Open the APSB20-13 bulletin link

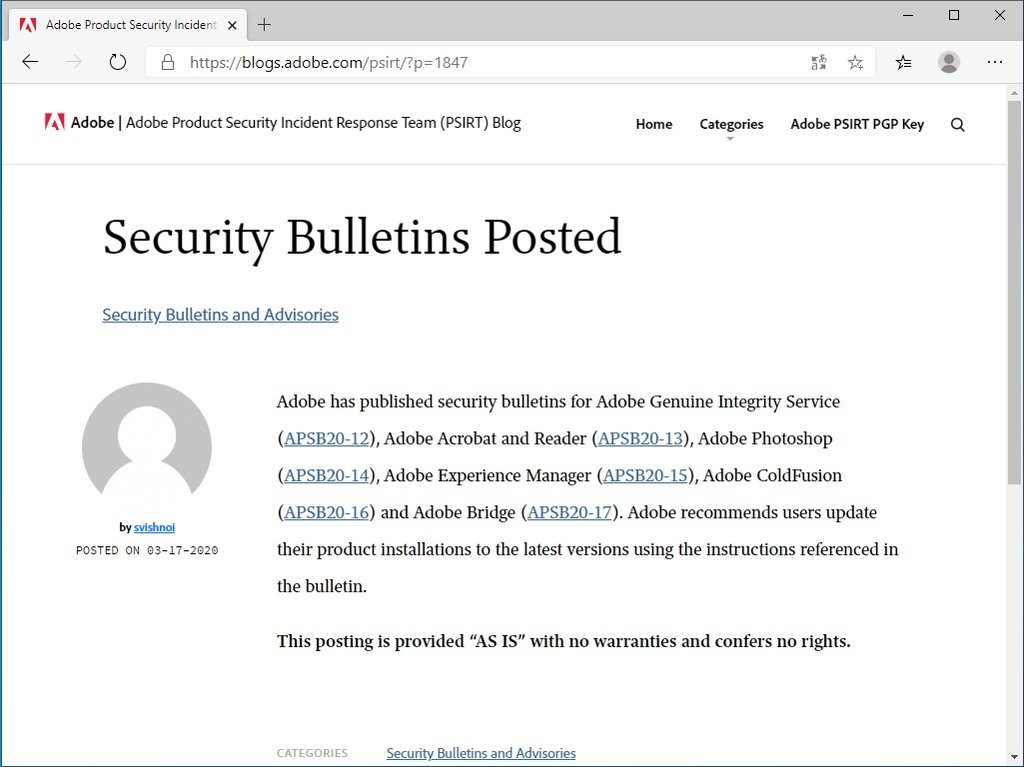pyautogui.click(x=641, y=438)
